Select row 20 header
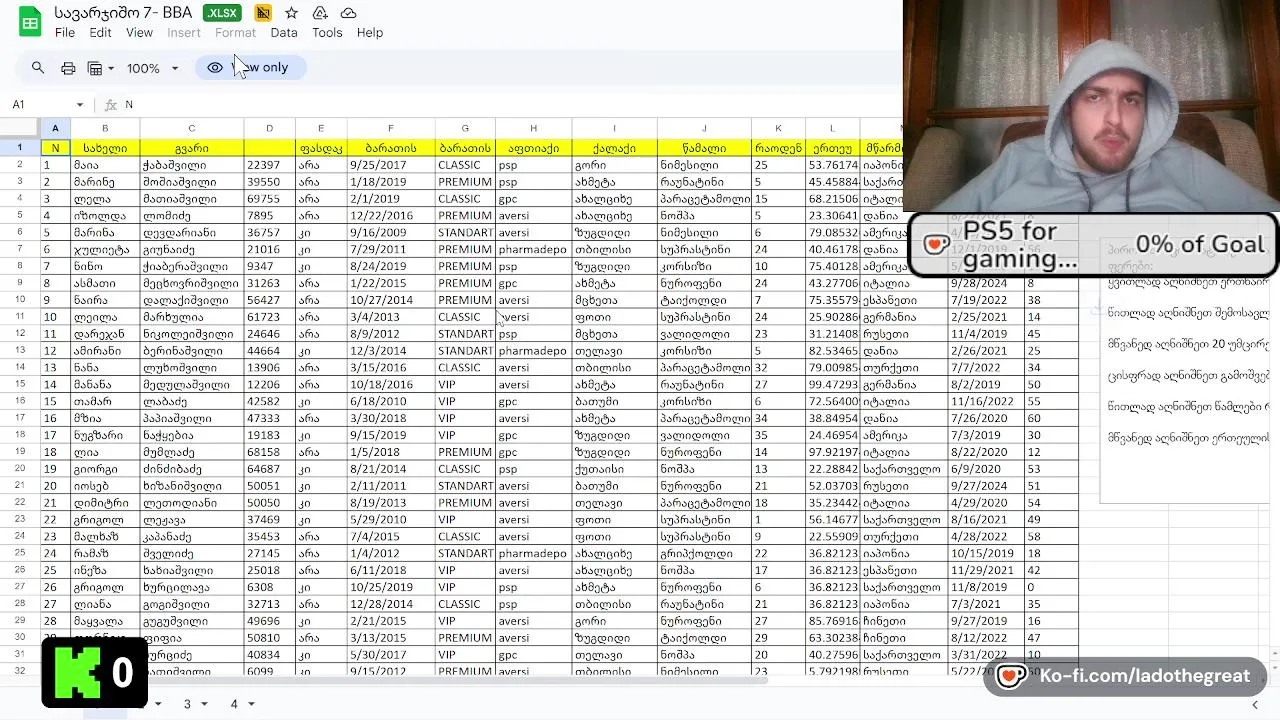The height and width of the screenshot is (720, 1280). (x=20, y=469)
